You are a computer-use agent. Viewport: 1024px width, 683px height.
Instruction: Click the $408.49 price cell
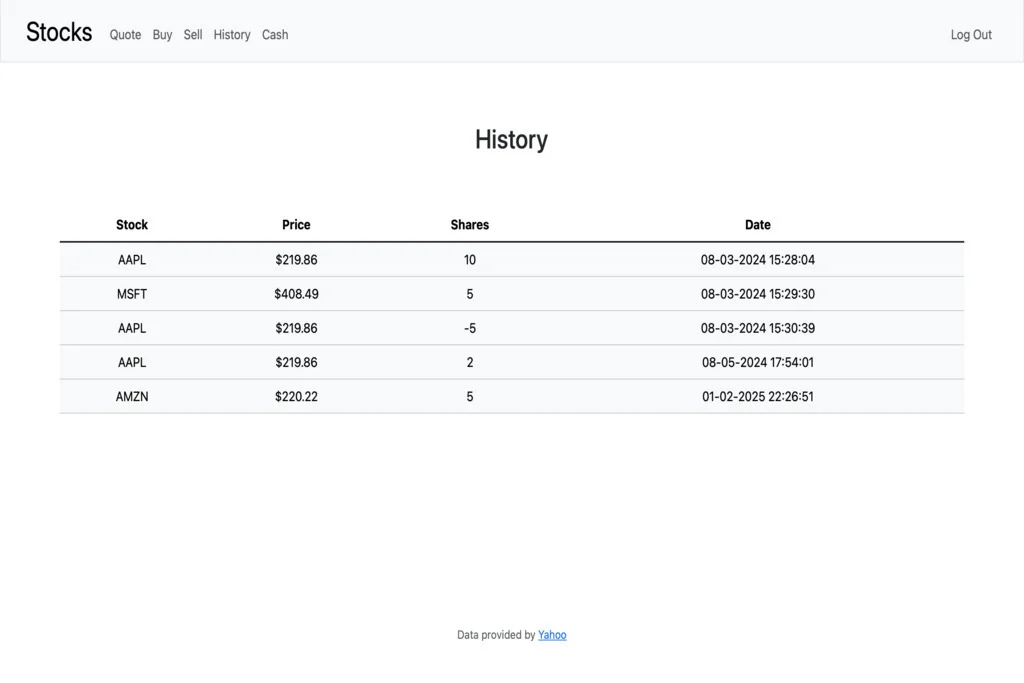pos(296,294)
